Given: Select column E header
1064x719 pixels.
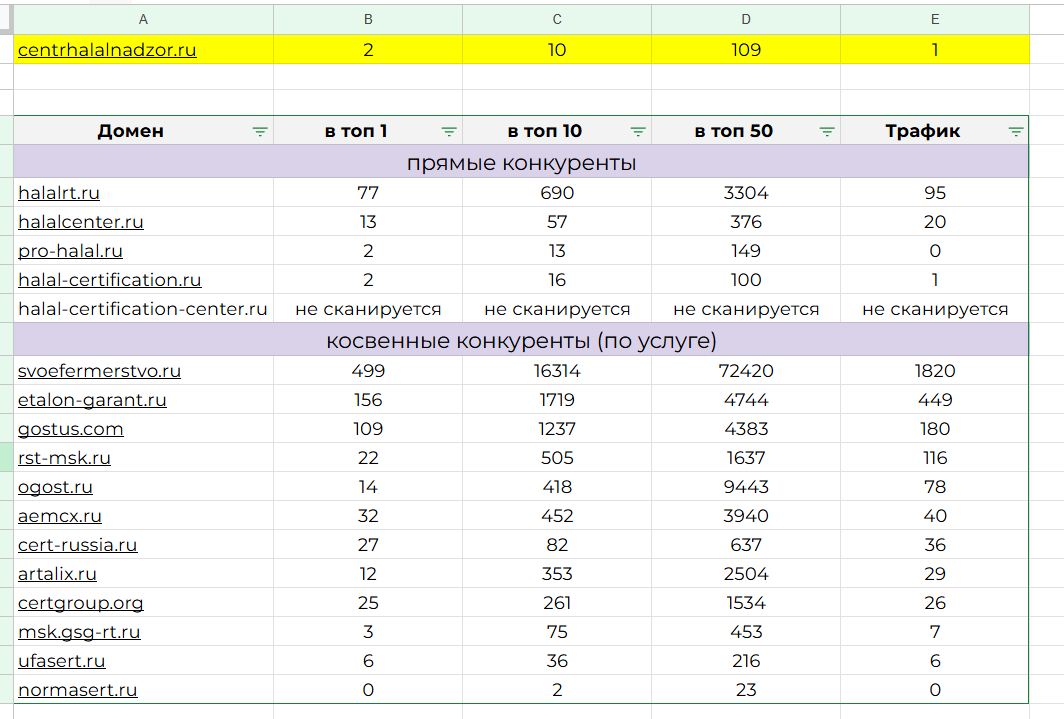Looking at the screenshot, I should (935, 19).
